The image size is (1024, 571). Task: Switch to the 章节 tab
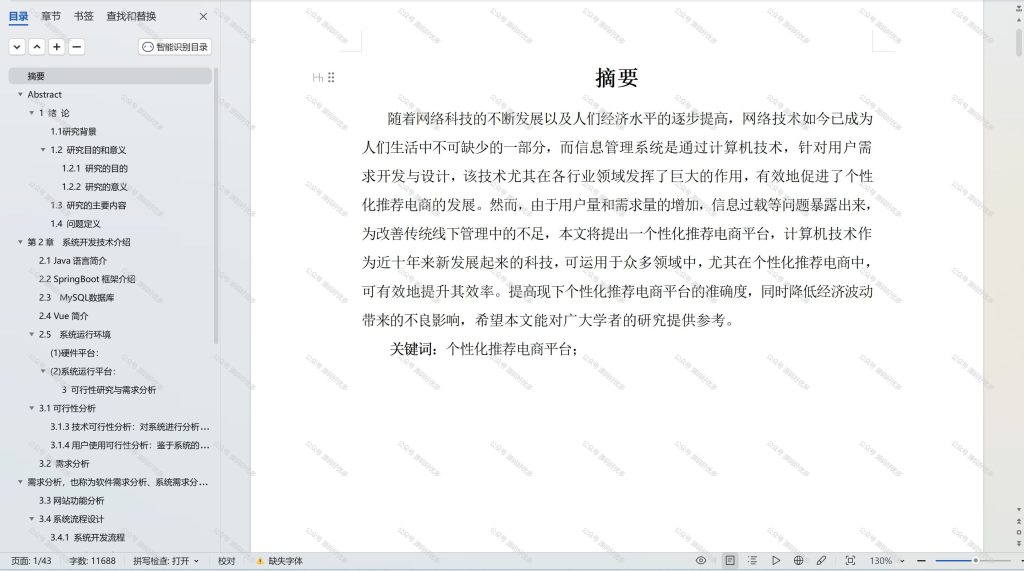click(51, 16)
